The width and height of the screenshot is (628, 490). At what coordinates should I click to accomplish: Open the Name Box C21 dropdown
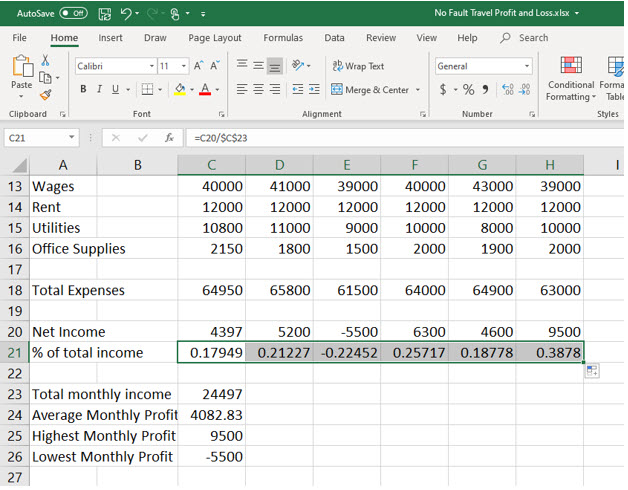click(x=71, y=137)
